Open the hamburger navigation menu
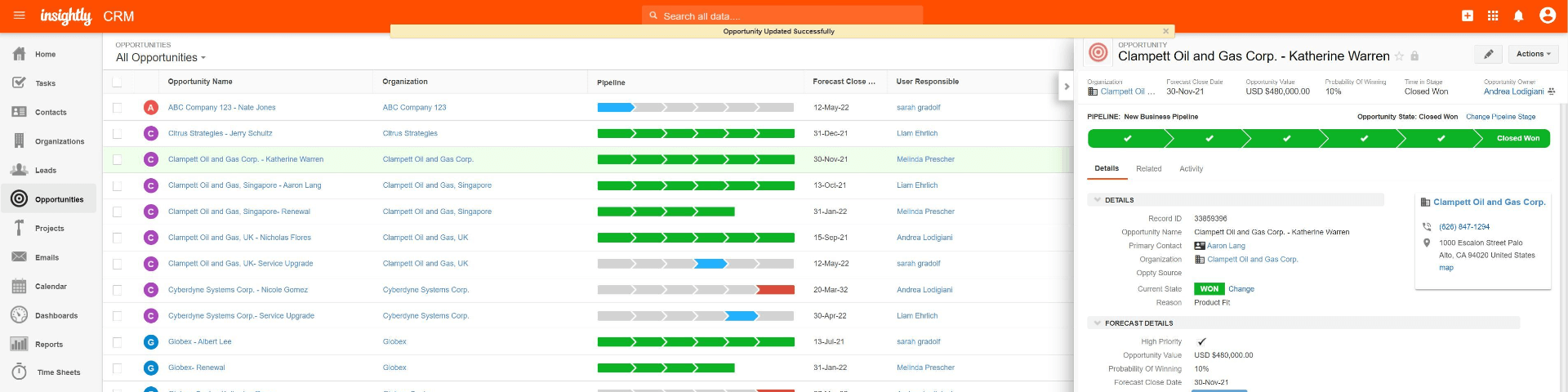The height and width of the screenshot is (392, 1568). (20, 16)
